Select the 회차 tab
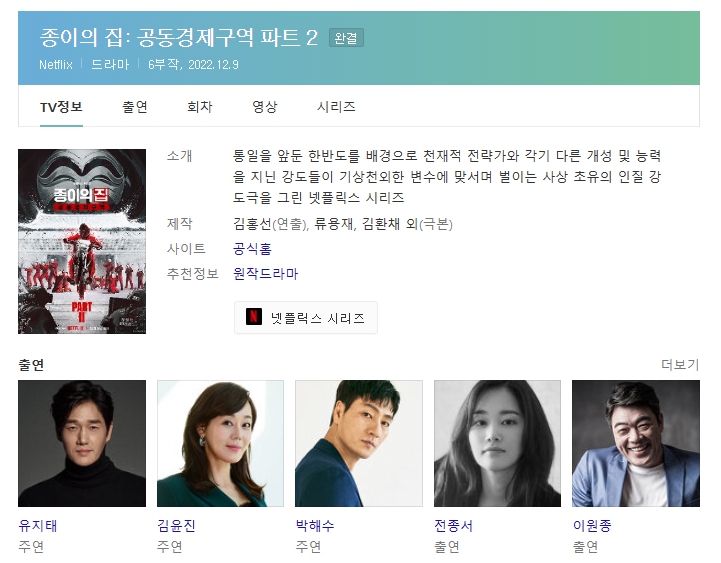Viewport: 721px width, 563px height. coord(200,107)
